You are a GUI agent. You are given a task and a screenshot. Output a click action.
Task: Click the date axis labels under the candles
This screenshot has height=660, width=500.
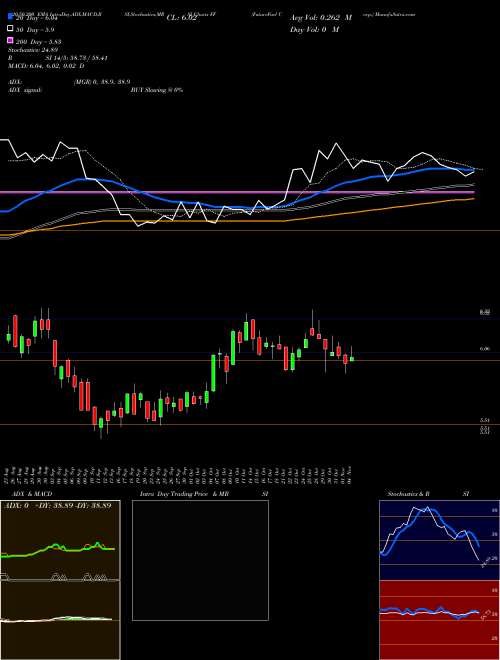pos(178,474)
